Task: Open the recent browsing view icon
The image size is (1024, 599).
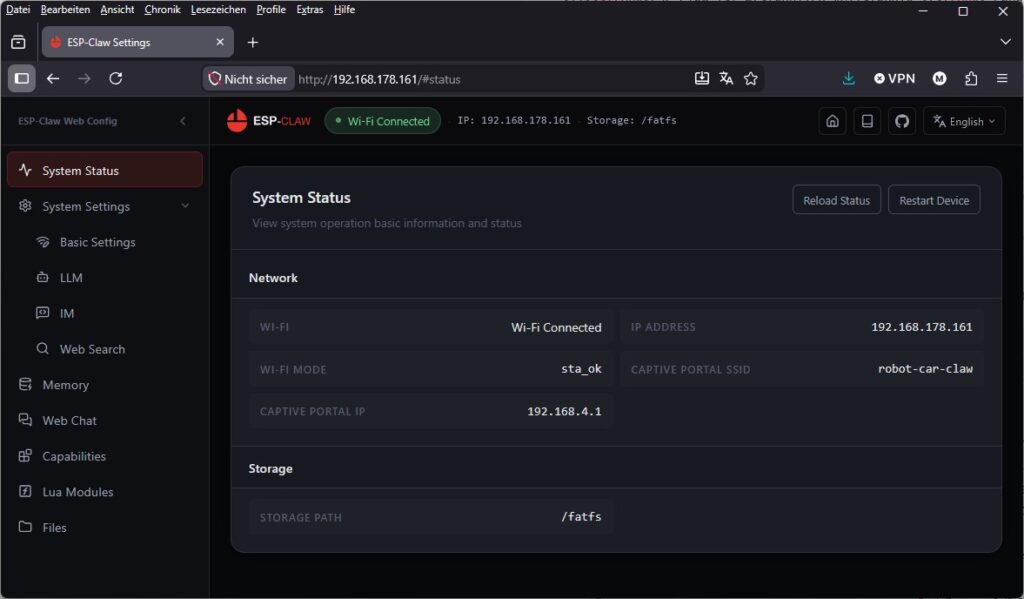Action: (18, 42)
